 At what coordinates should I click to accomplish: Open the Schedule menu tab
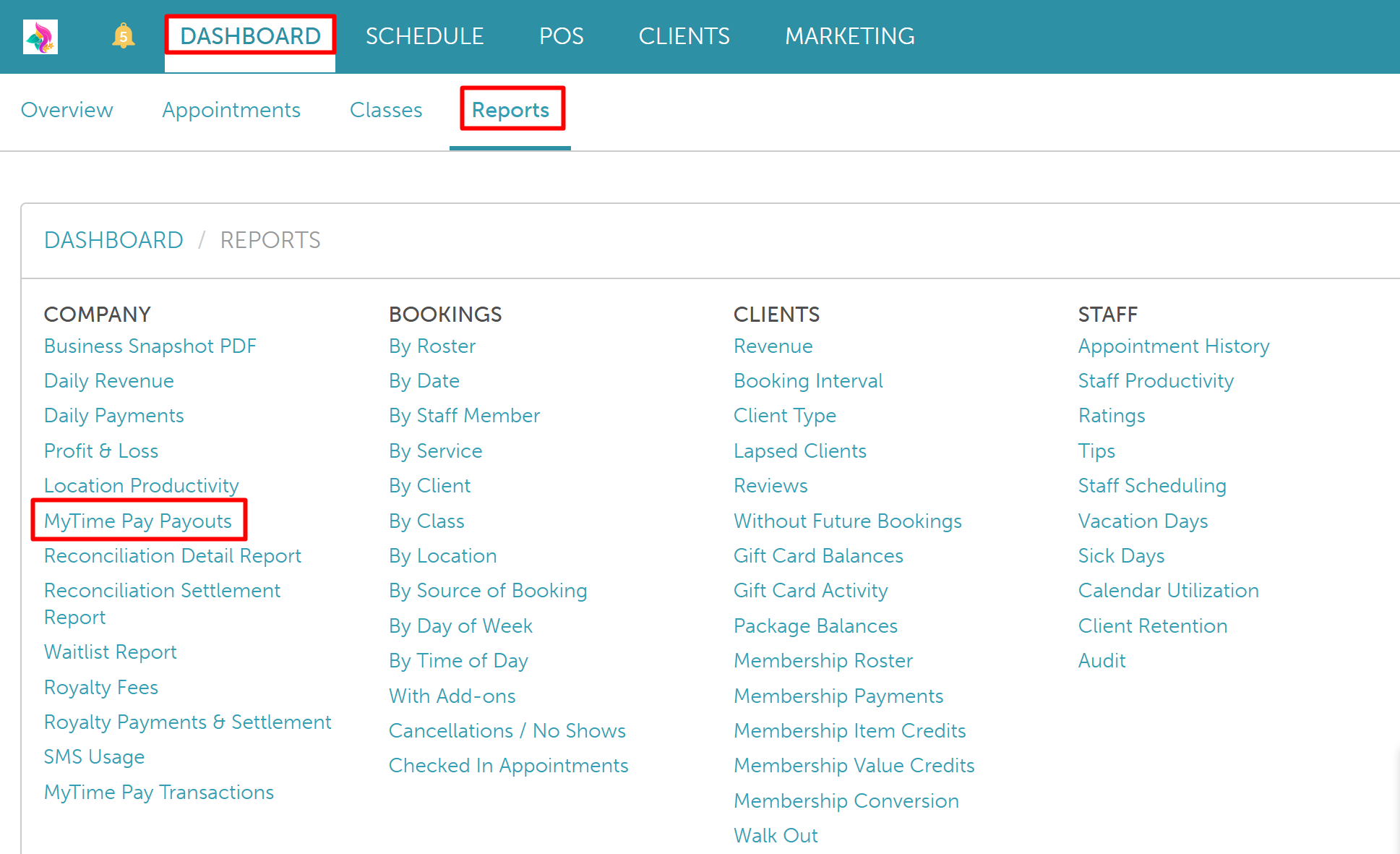click(424, 36)
